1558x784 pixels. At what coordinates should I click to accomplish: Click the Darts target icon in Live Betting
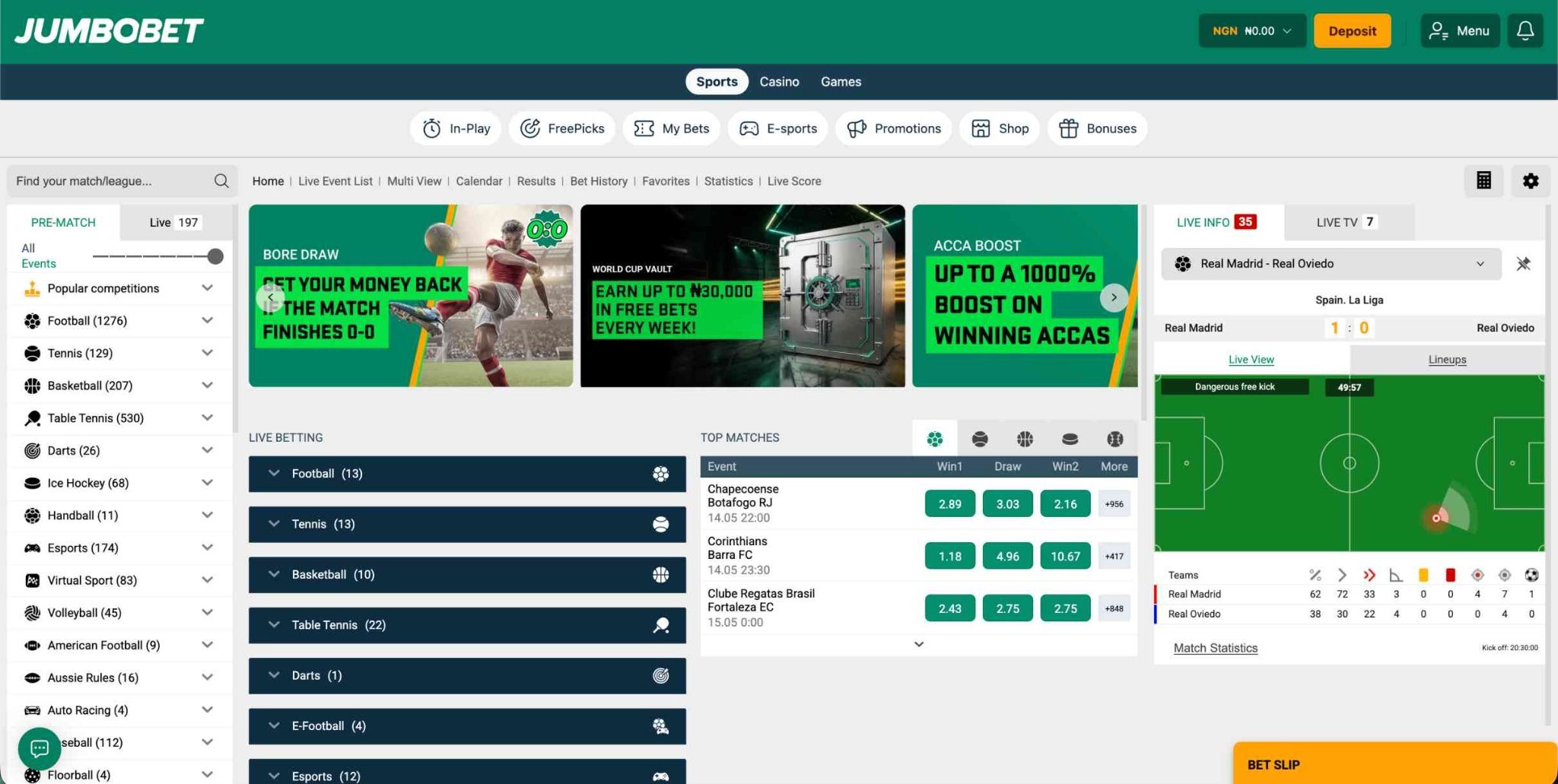coord(660,675)
